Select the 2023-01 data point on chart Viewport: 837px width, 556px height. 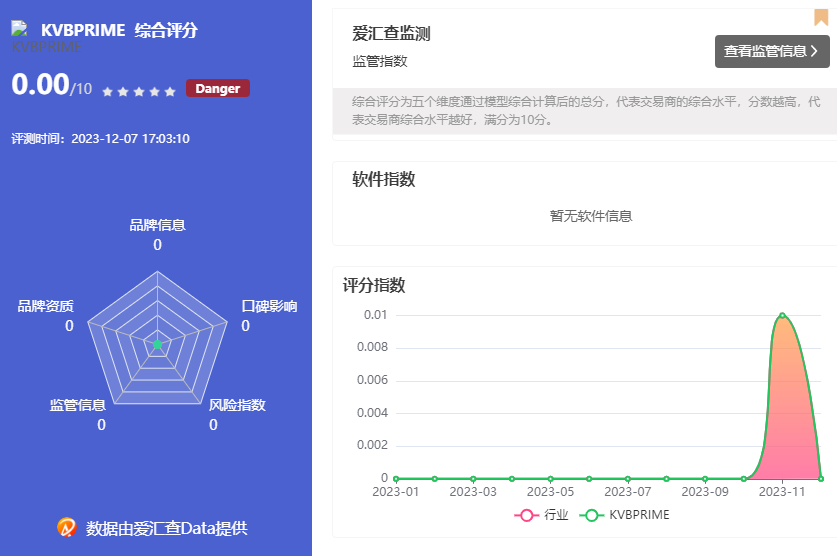(x=396, y=479)
